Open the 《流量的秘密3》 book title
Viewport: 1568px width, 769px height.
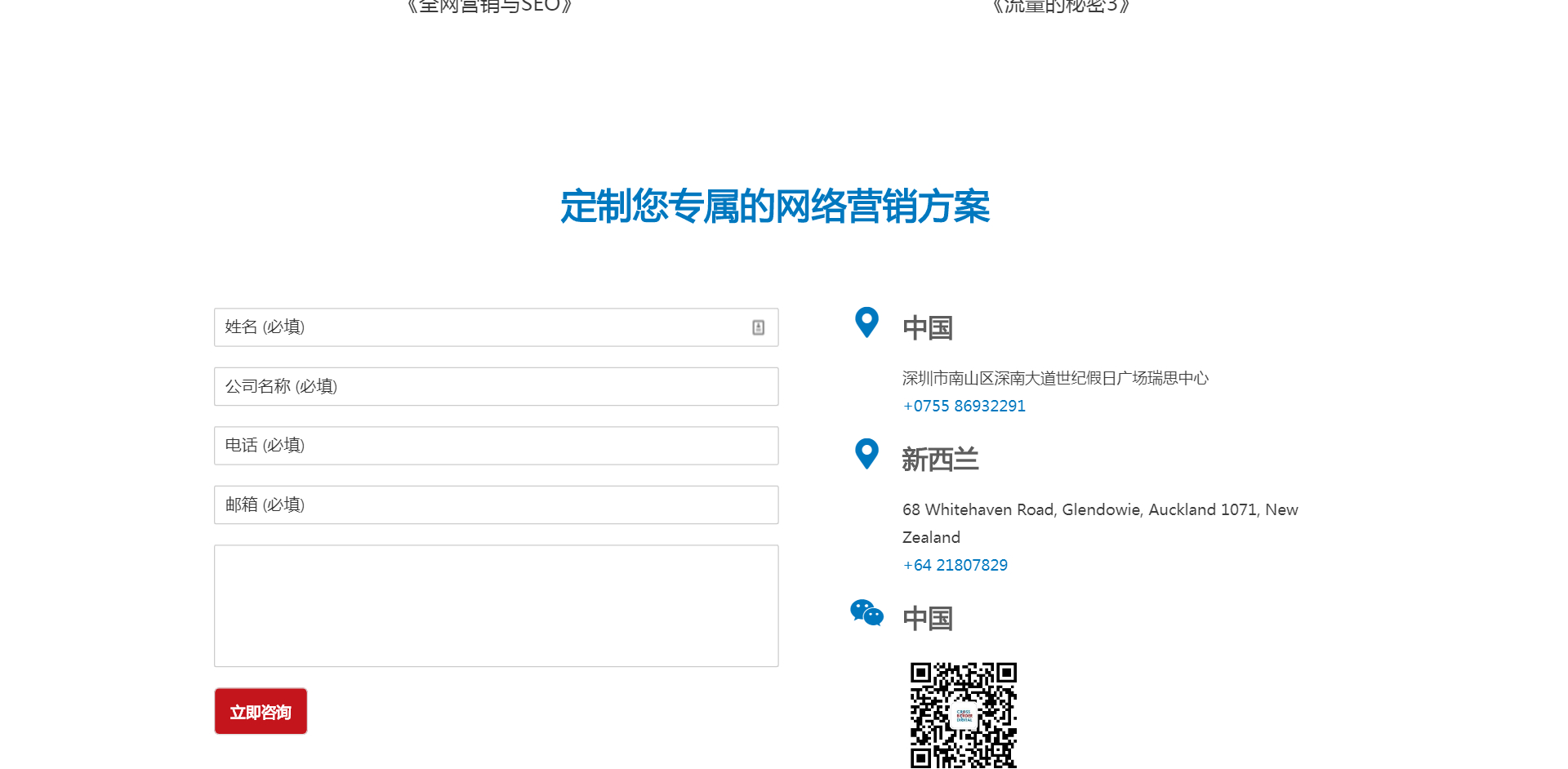[x=1061, y=7]
